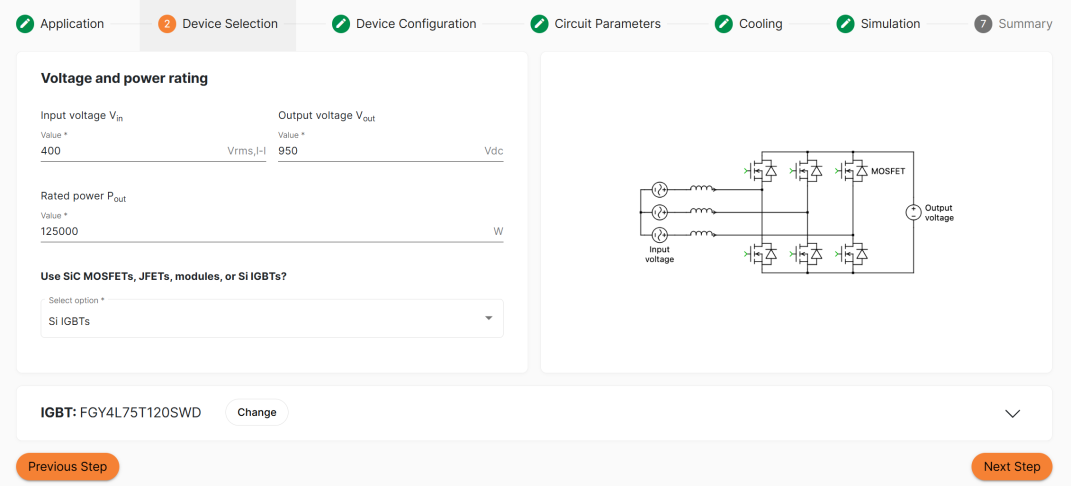1080x486 pixels.
Task: Click the Output voltage source symbol in diagram
Action: (x=913, y=212)
